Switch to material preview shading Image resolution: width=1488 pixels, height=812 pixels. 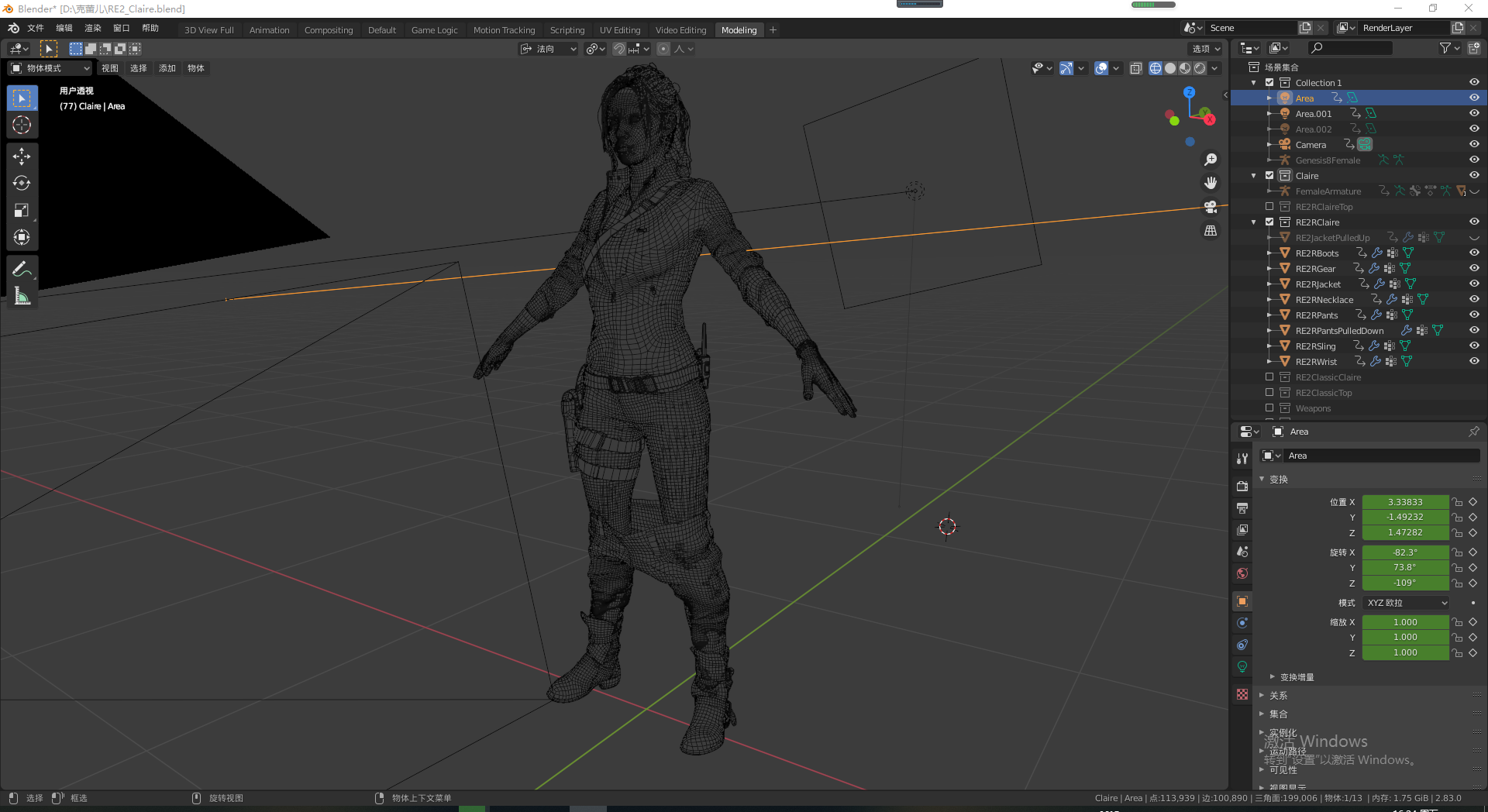click(x=1185, y=68)
